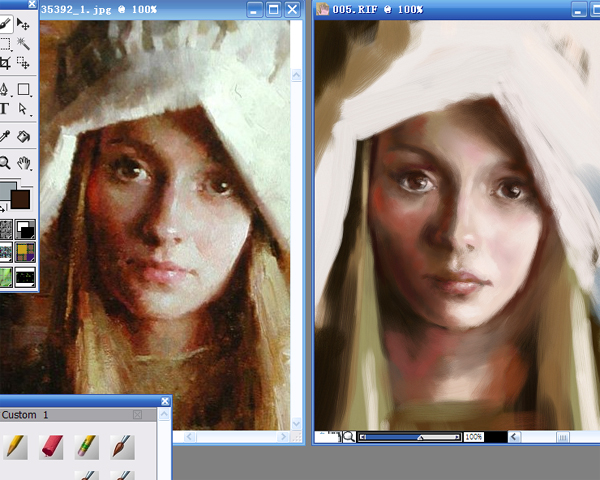This screenshot has width=600, height=480.
Task: Select the Rectangular Selection tool
Action: click(5, 44)
